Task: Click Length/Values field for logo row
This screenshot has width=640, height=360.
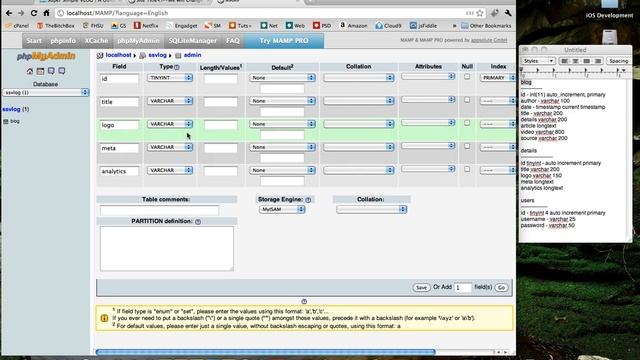Action: [220, 125]
